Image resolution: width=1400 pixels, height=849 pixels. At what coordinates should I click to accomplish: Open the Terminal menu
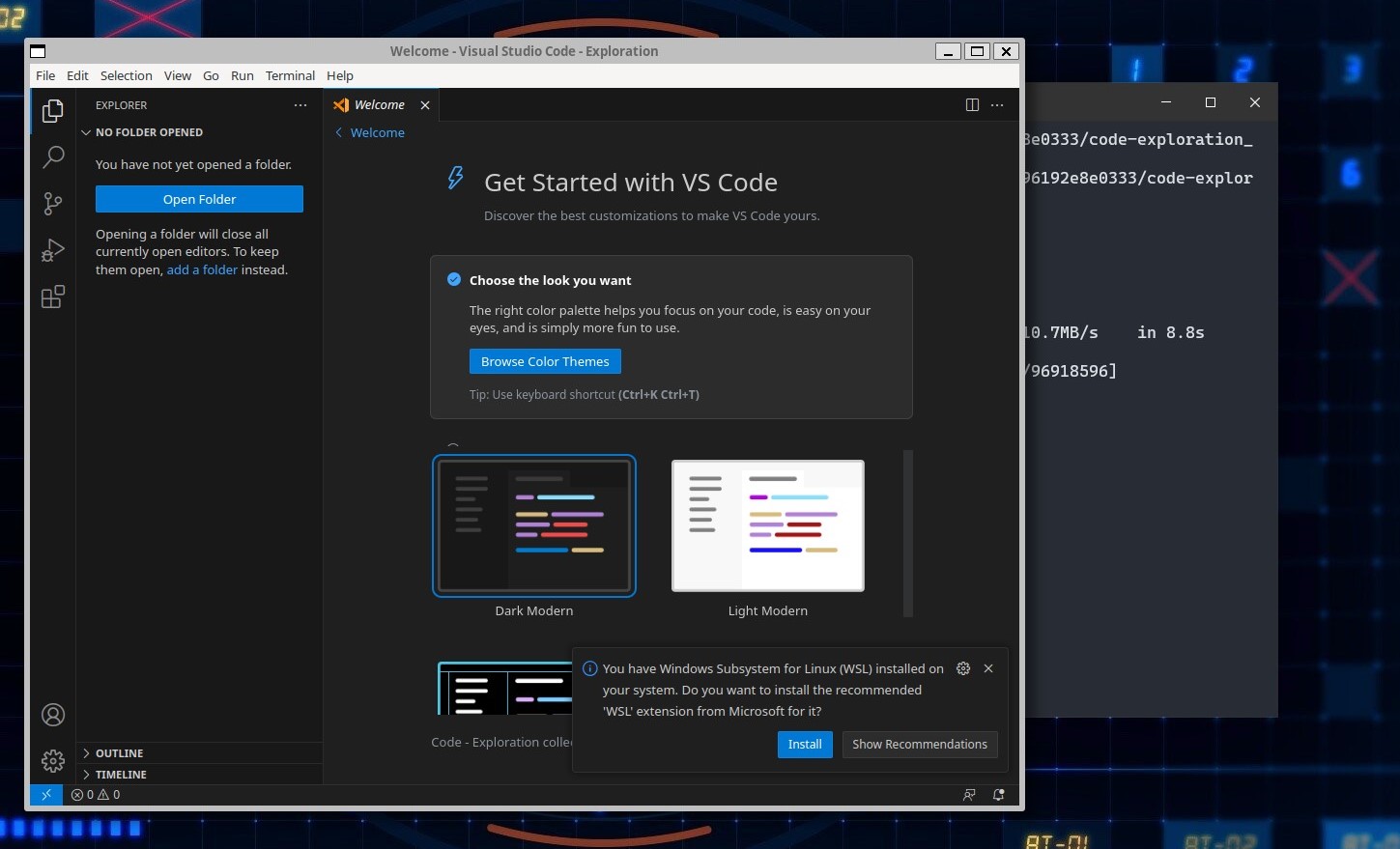[x=290, y=75]
